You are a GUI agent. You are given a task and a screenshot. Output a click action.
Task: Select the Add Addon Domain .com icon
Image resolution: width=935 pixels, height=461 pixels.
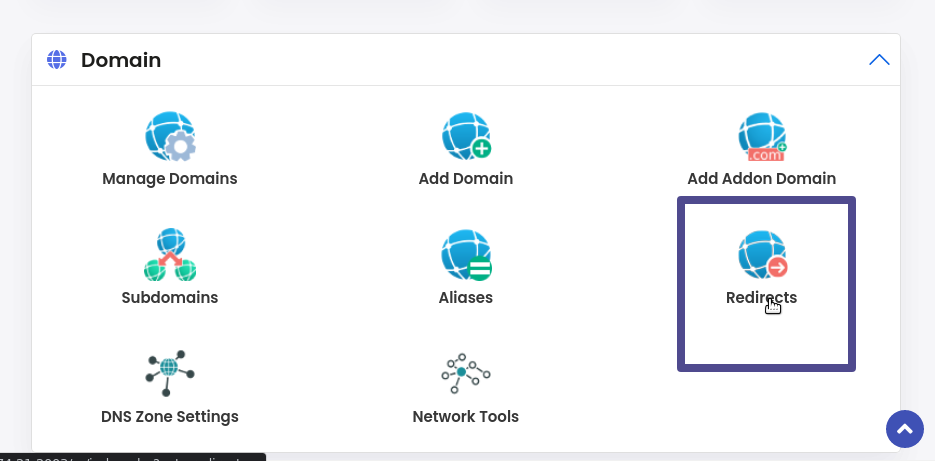click(x=761, y=137)
